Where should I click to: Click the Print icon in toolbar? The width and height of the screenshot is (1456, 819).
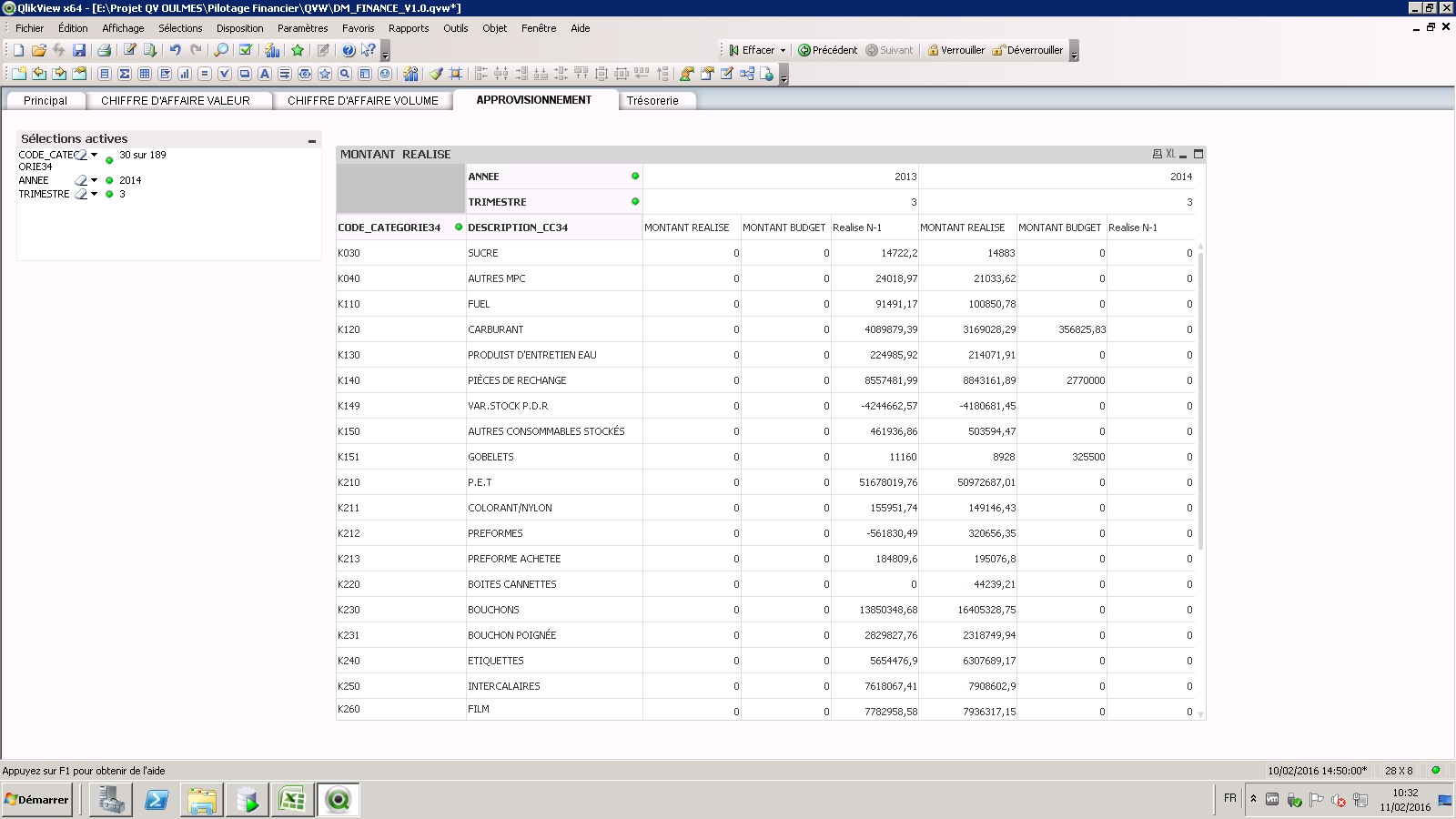click(104, 50)
